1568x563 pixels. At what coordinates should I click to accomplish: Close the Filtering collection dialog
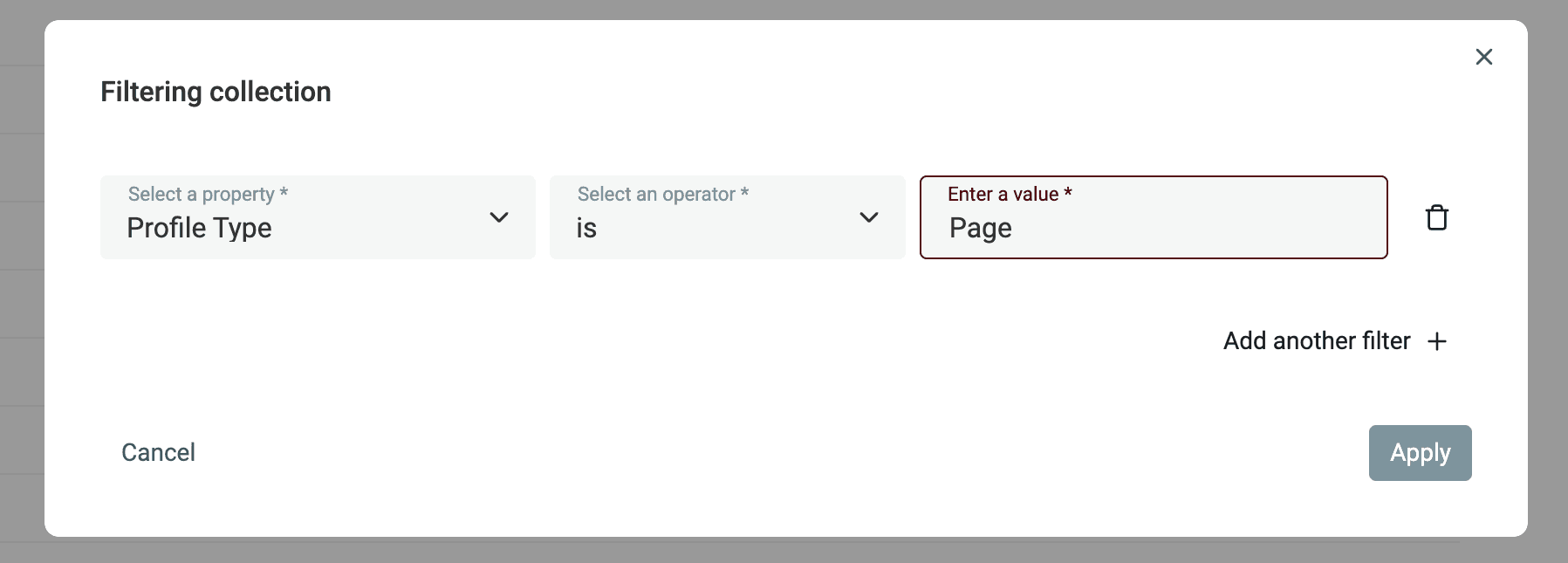coord(1483,57)
